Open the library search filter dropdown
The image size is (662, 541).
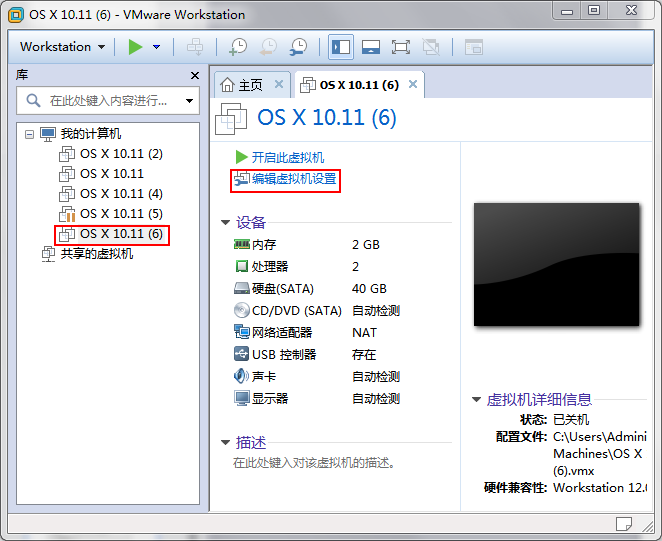(190, 101)
